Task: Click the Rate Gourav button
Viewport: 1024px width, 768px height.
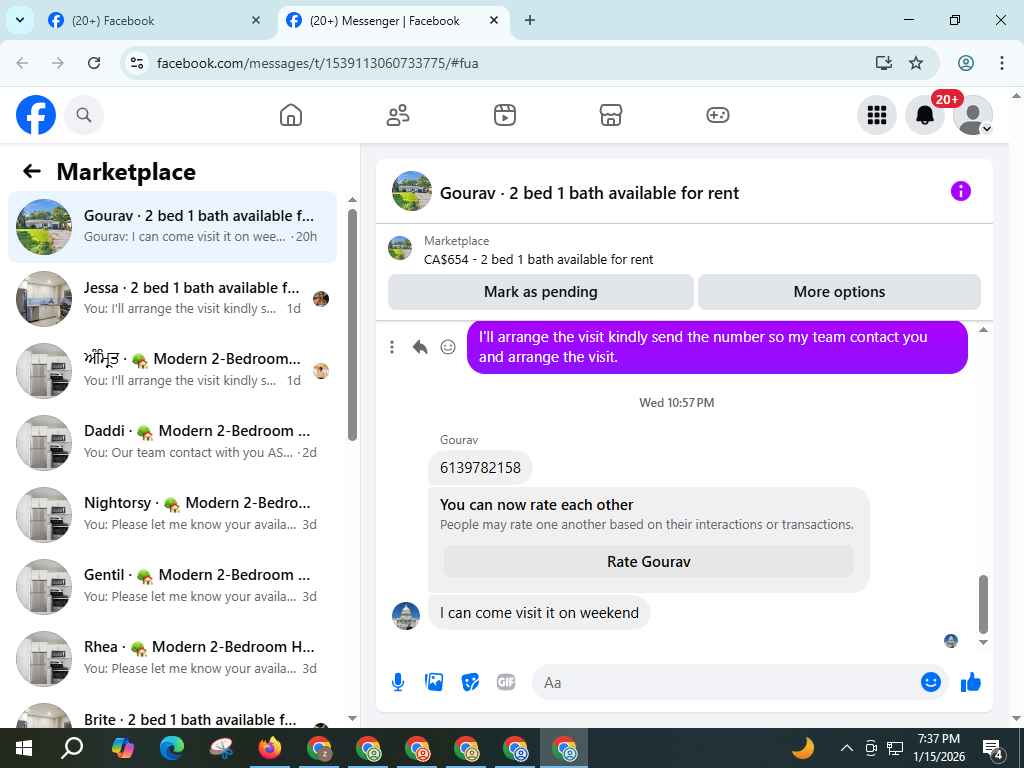Action: [x=648, y=562]
